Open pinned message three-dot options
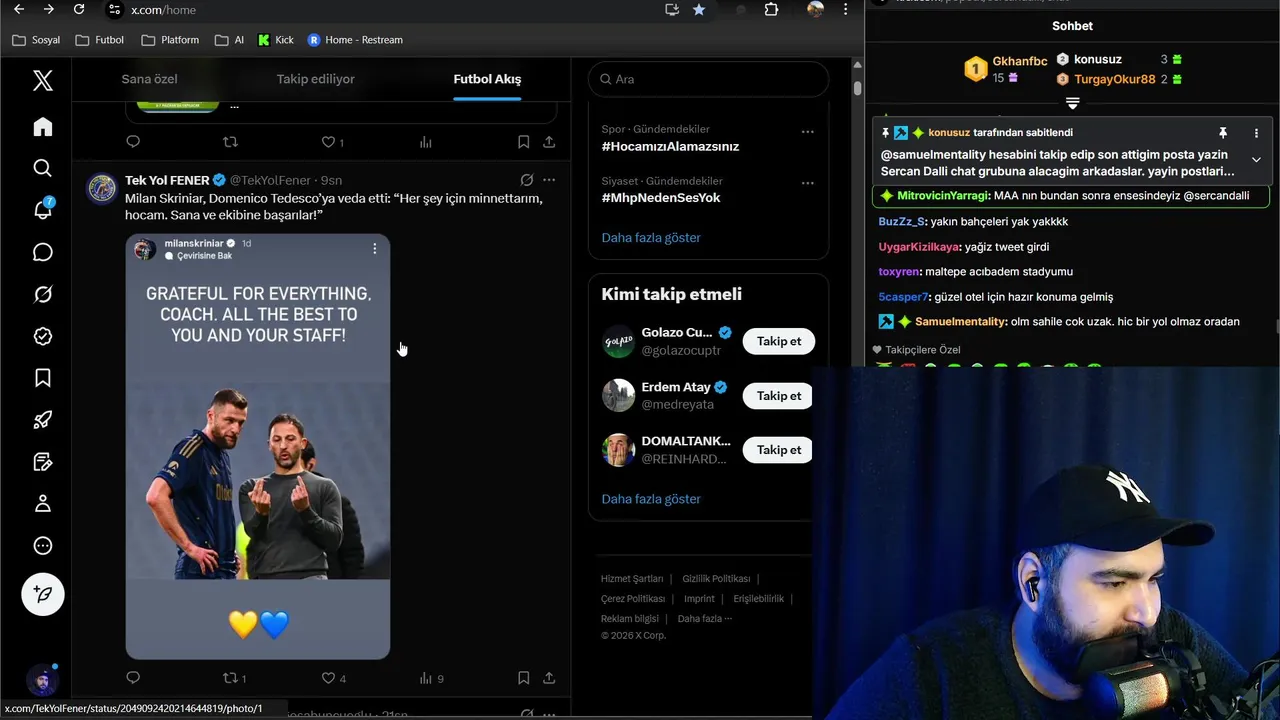Viewport: 1280px width, 720px height. click(x=1256, y=133)
